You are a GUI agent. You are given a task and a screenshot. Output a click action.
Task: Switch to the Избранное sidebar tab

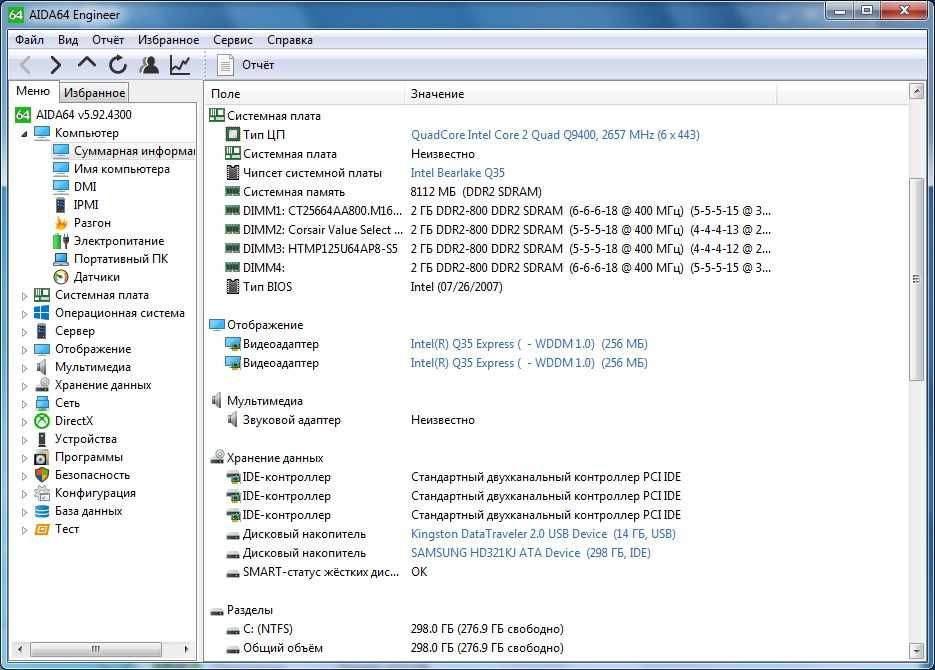pyautogui.click(x=94, y=92)
